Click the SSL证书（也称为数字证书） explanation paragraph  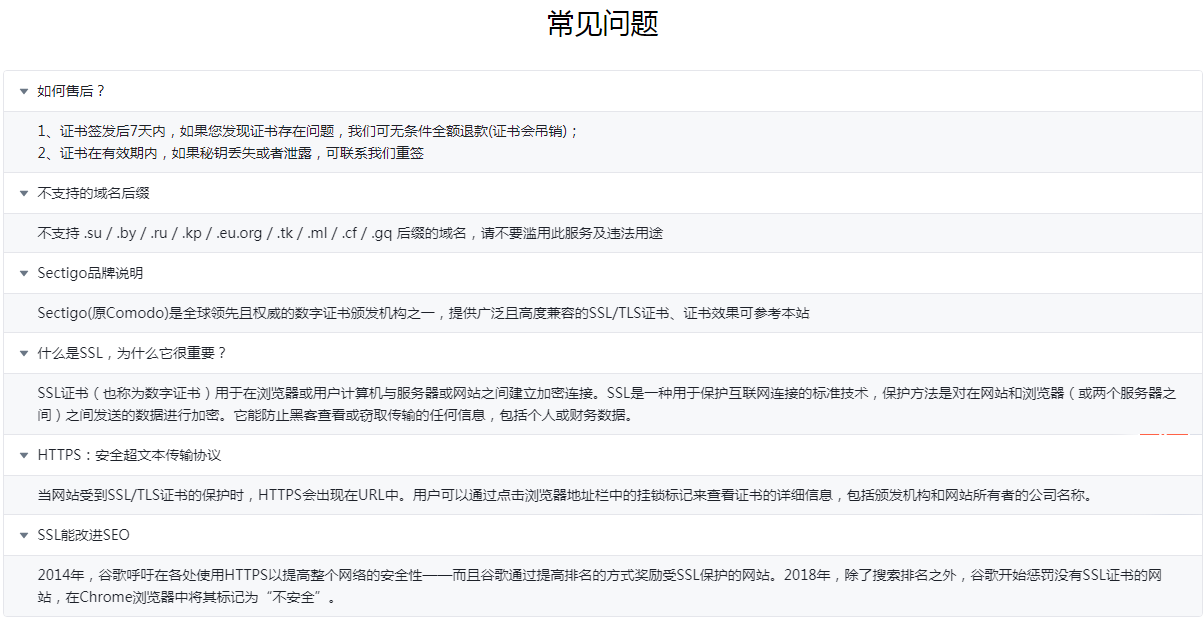point(606,403)
